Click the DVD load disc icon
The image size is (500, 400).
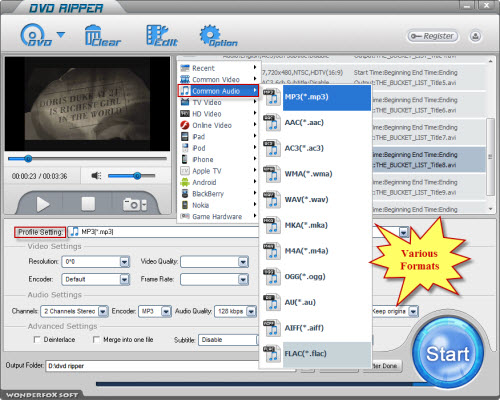(36, 35)
